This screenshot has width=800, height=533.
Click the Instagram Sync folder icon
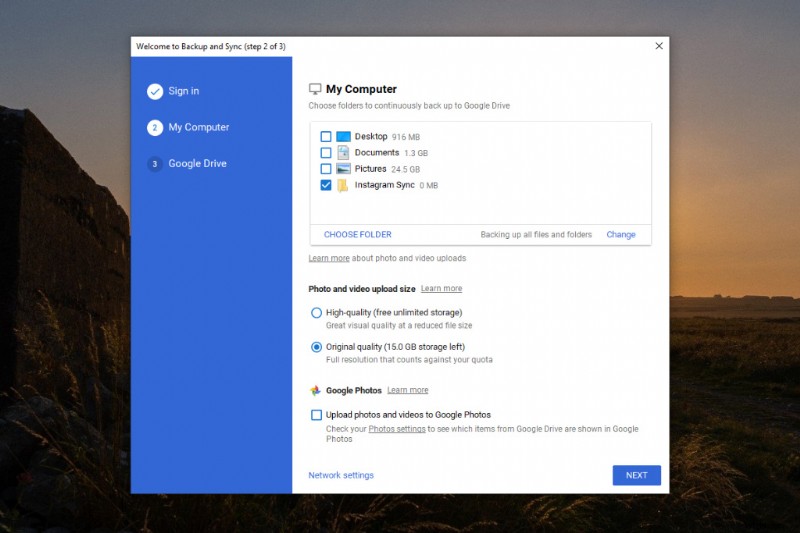[343, 185]
